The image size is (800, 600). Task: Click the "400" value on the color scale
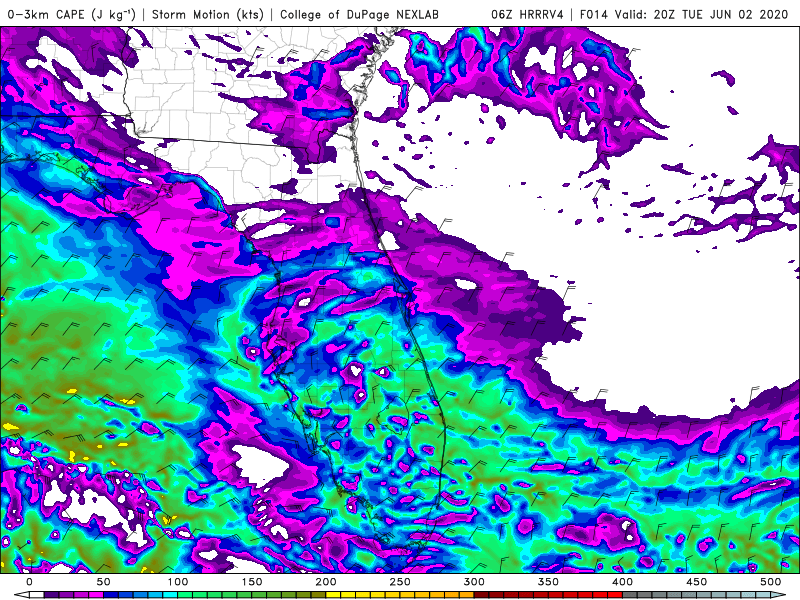pos(622,582)
